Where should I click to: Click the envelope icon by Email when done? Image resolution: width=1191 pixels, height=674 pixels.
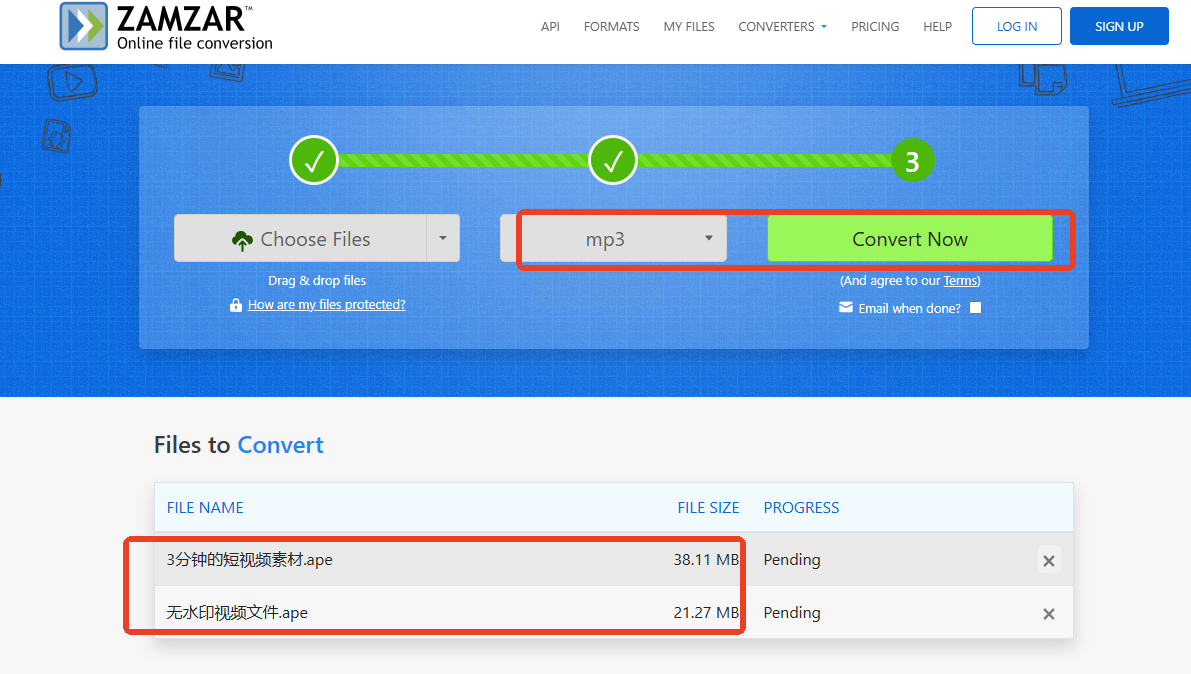845,308
